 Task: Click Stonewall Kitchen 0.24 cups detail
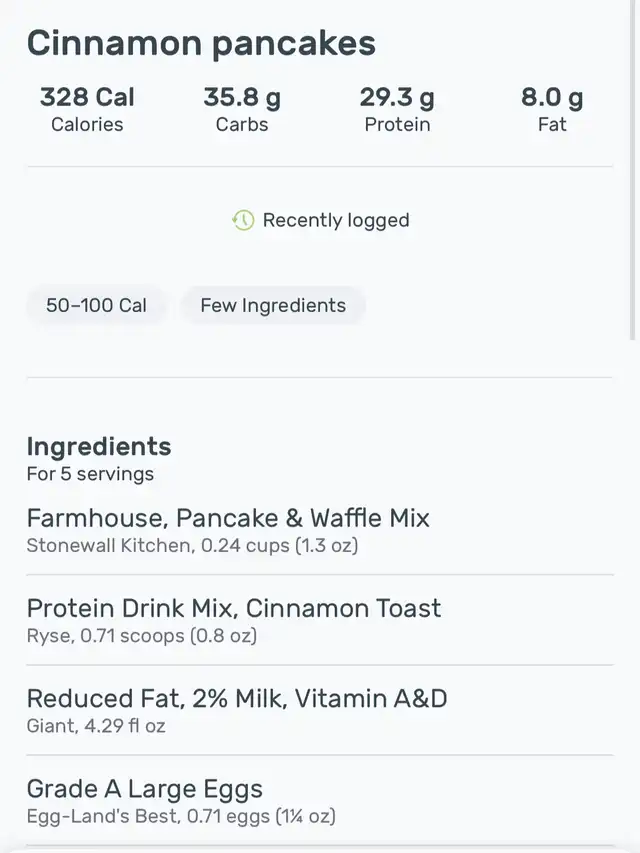(x=192, y=545)
